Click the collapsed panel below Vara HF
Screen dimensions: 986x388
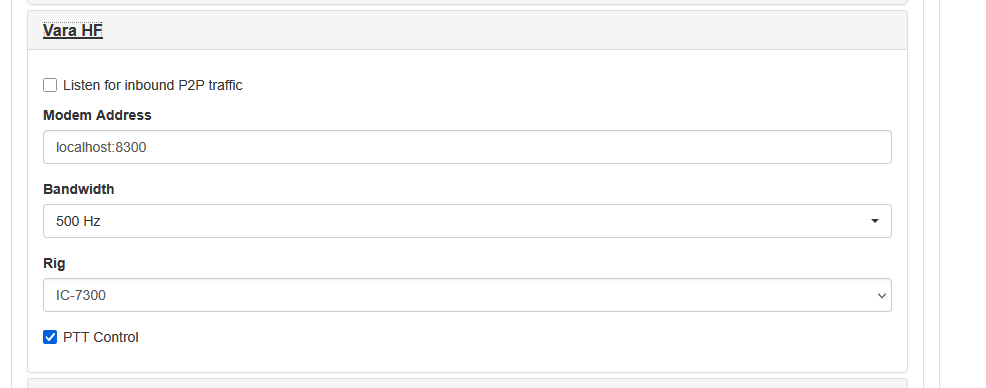click(x=467, y=383)
